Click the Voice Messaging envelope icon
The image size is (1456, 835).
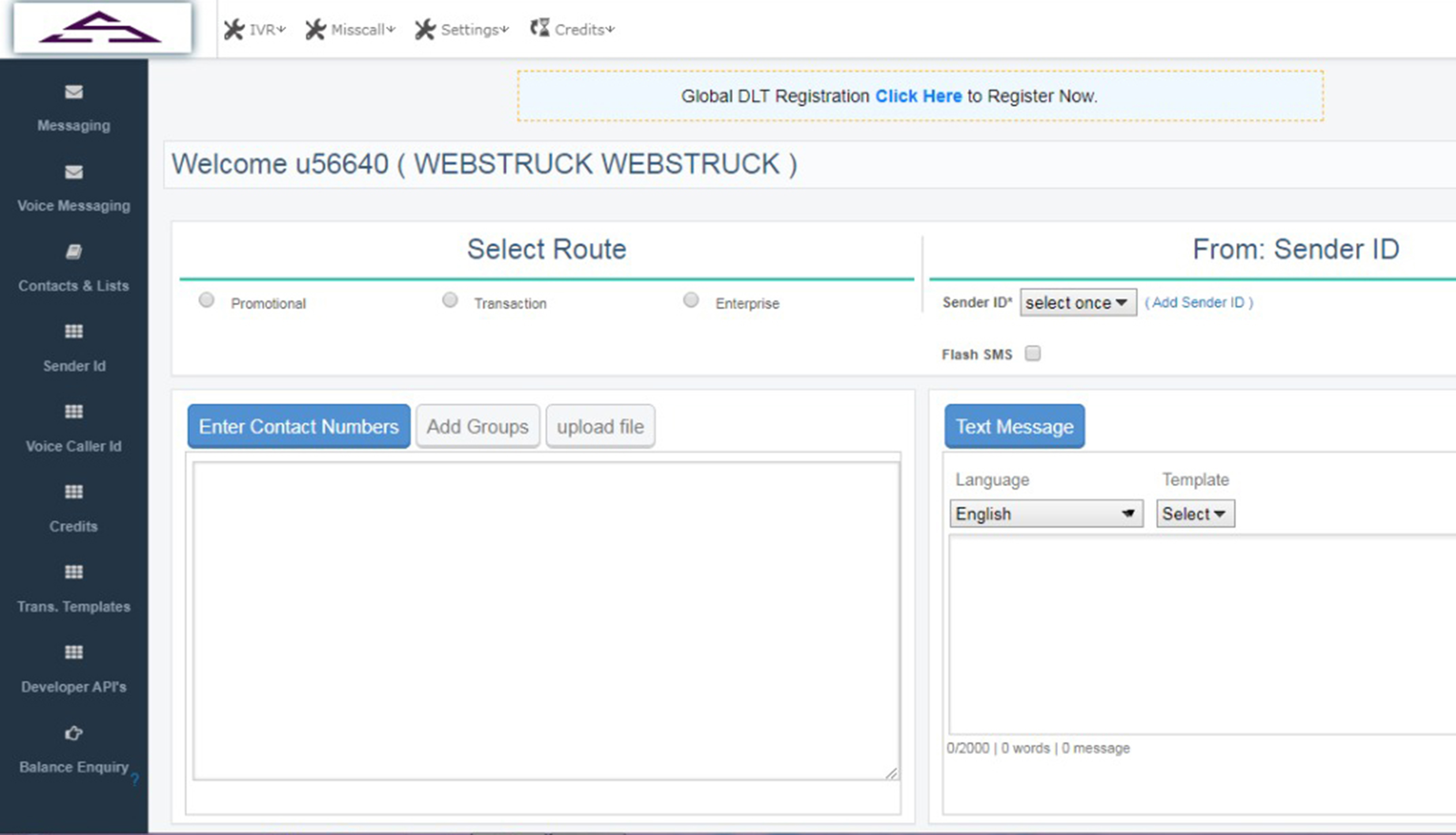(73, 172)
